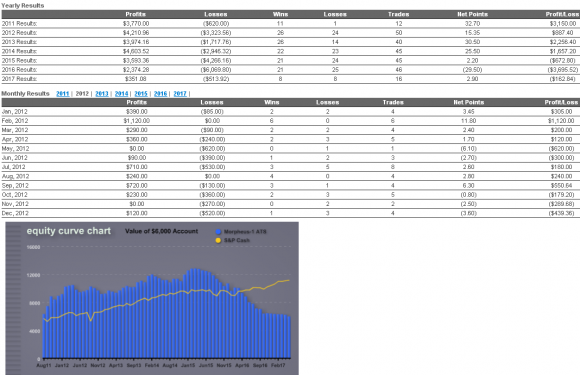
Task: Click the $3,770.00 profits cell
Action: (x=136, y=24)
